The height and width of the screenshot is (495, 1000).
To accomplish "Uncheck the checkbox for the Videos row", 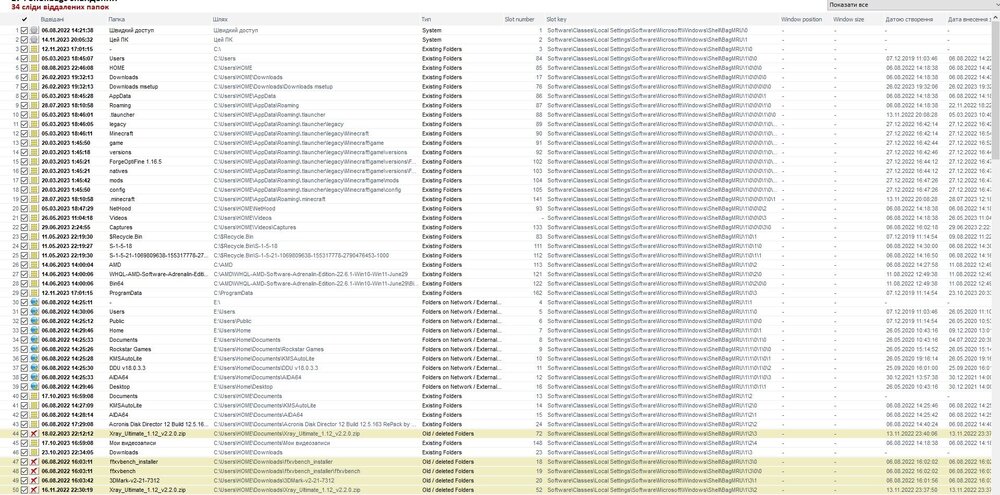I will coord(24,218).
